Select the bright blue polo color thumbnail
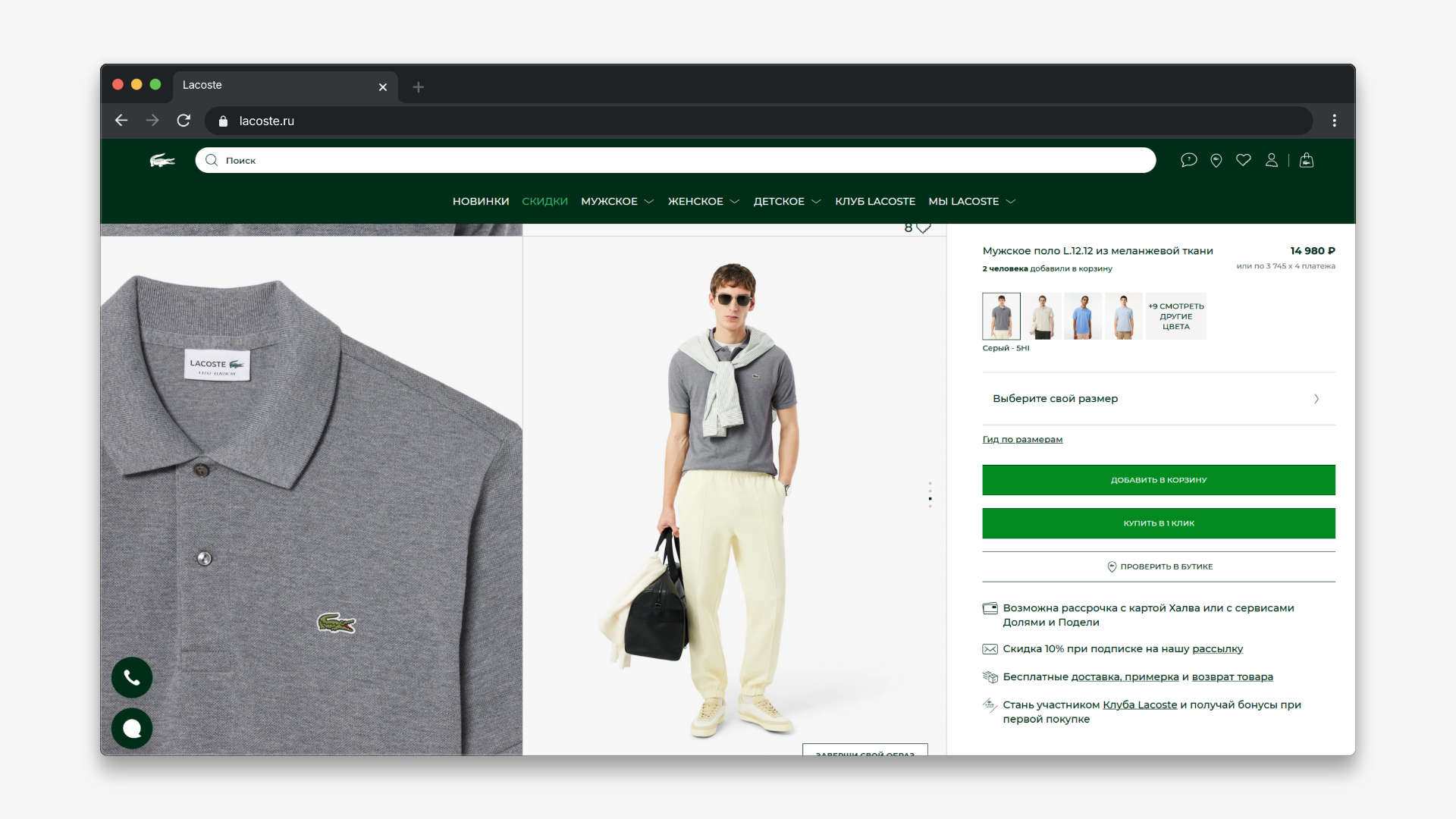 1083,316
